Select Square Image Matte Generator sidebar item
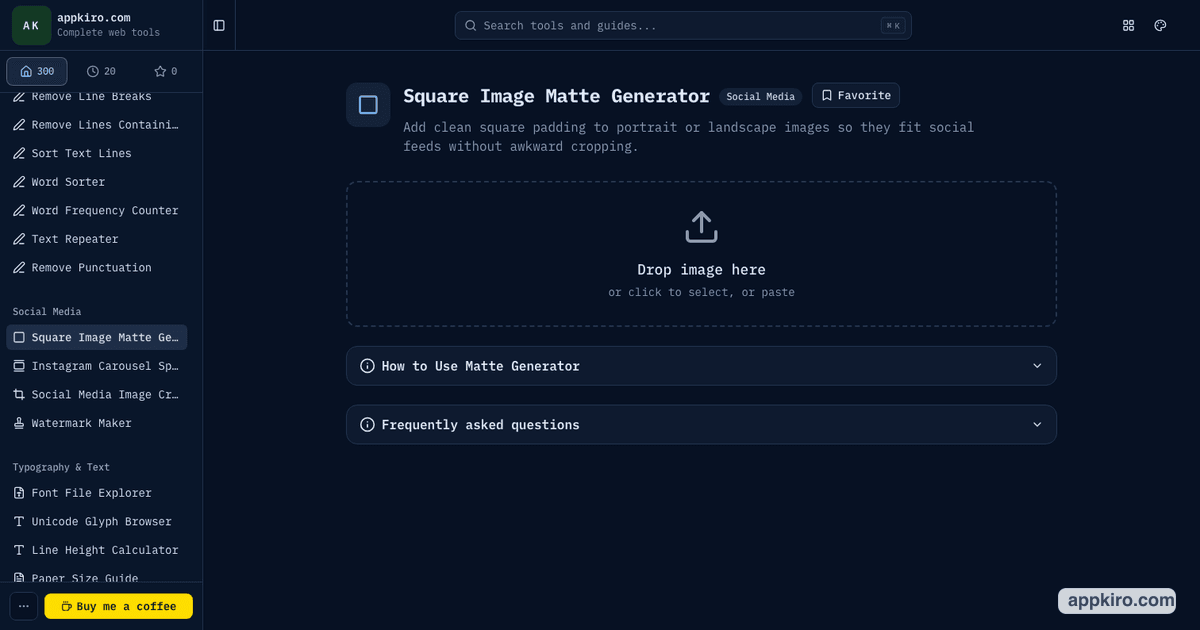1200x630 pixels. point(97,337)
